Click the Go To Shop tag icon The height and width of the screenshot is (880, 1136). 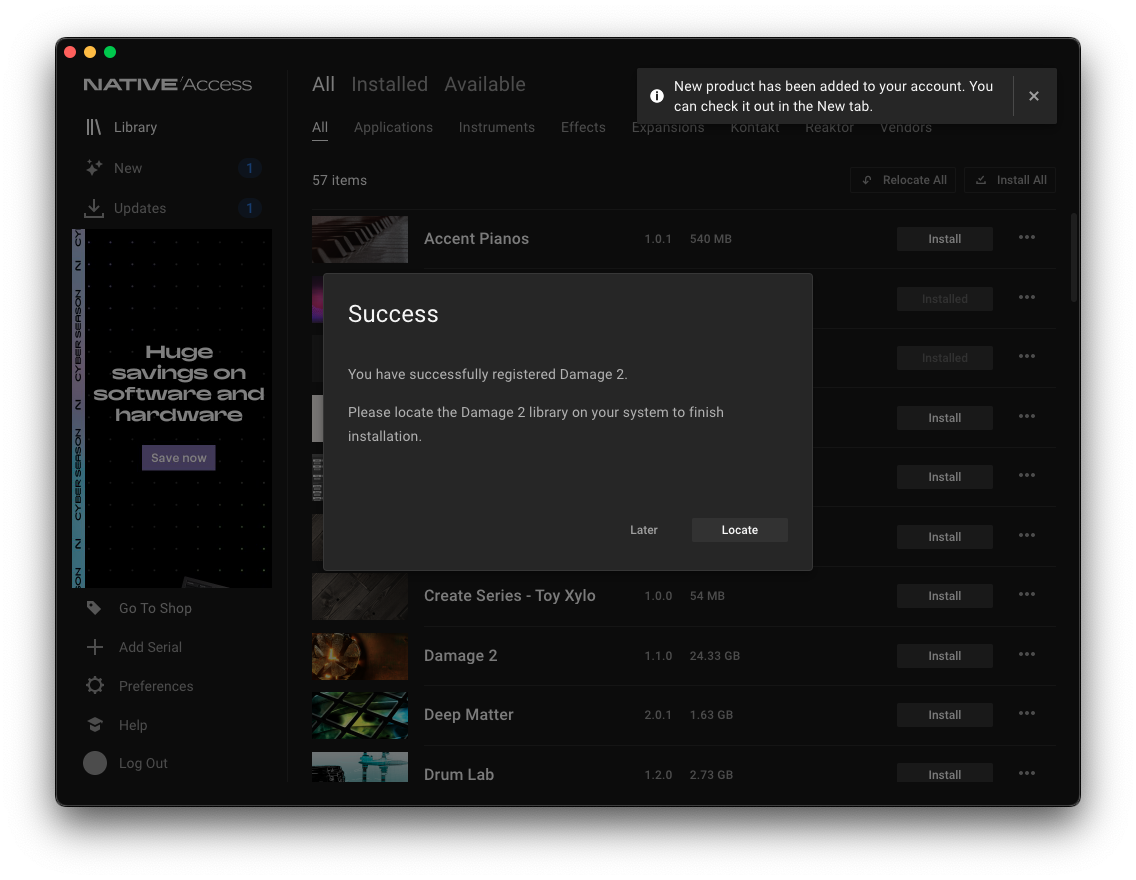[94, 608]
